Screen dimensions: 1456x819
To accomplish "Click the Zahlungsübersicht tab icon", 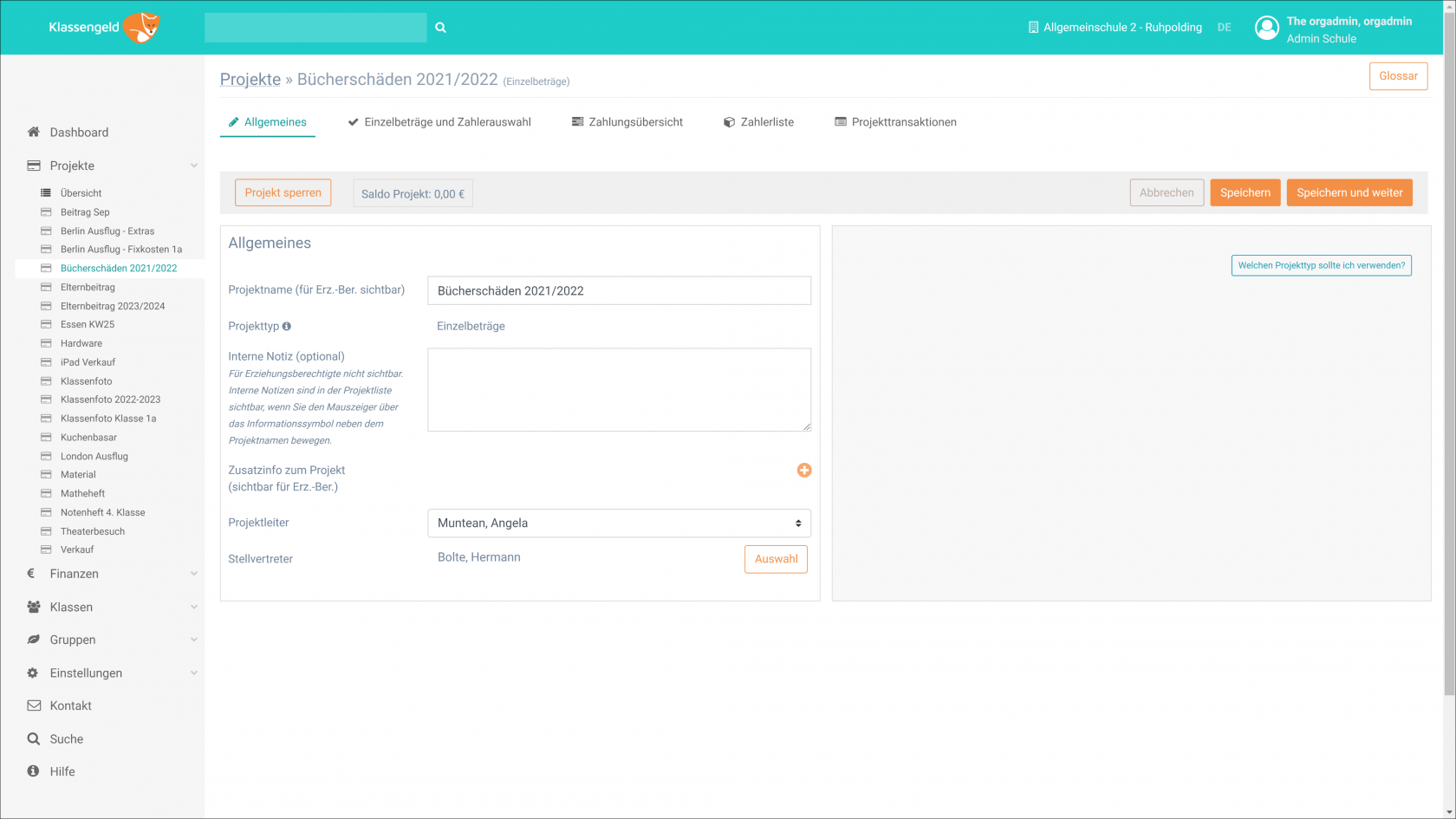I will coord(577,122).
